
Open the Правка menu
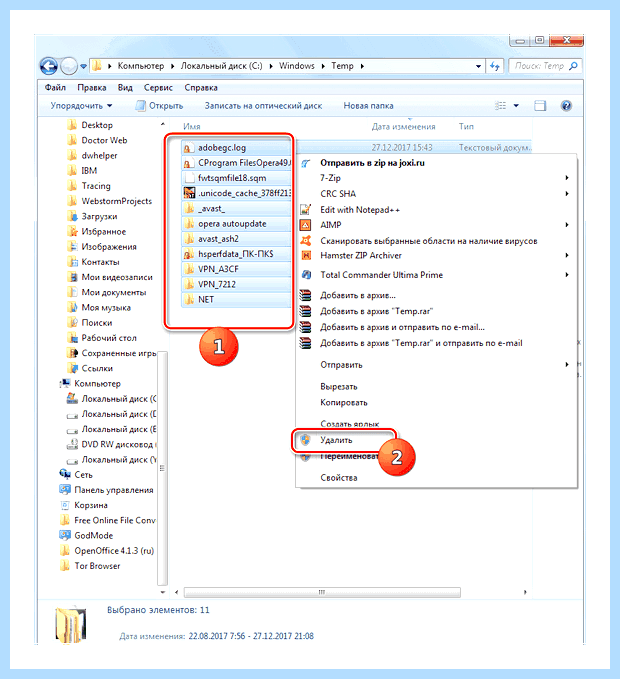(x=92, y=87)
